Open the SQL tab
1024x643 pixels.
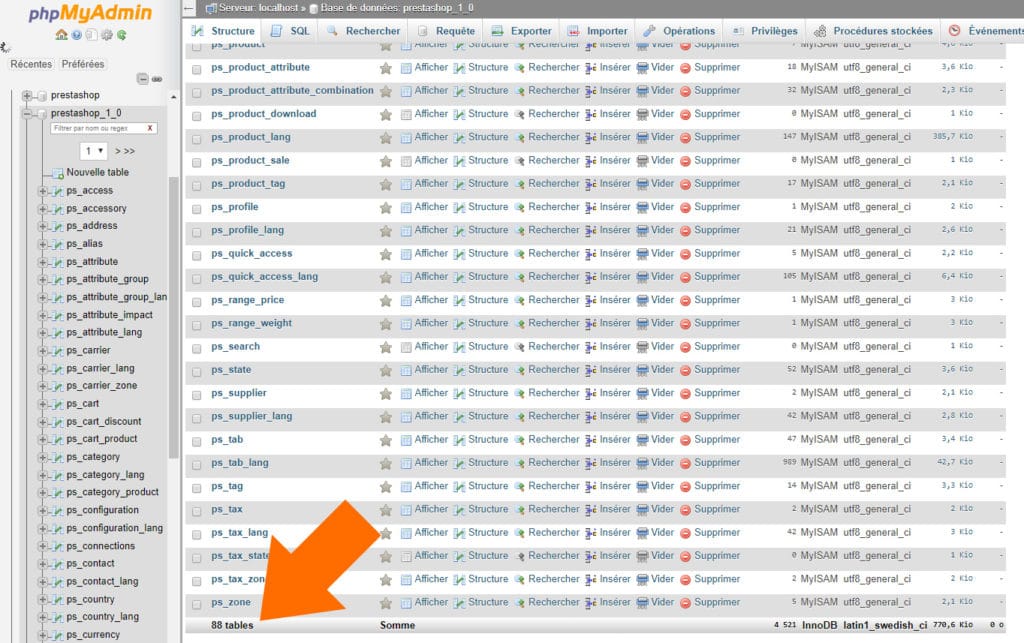291,31
